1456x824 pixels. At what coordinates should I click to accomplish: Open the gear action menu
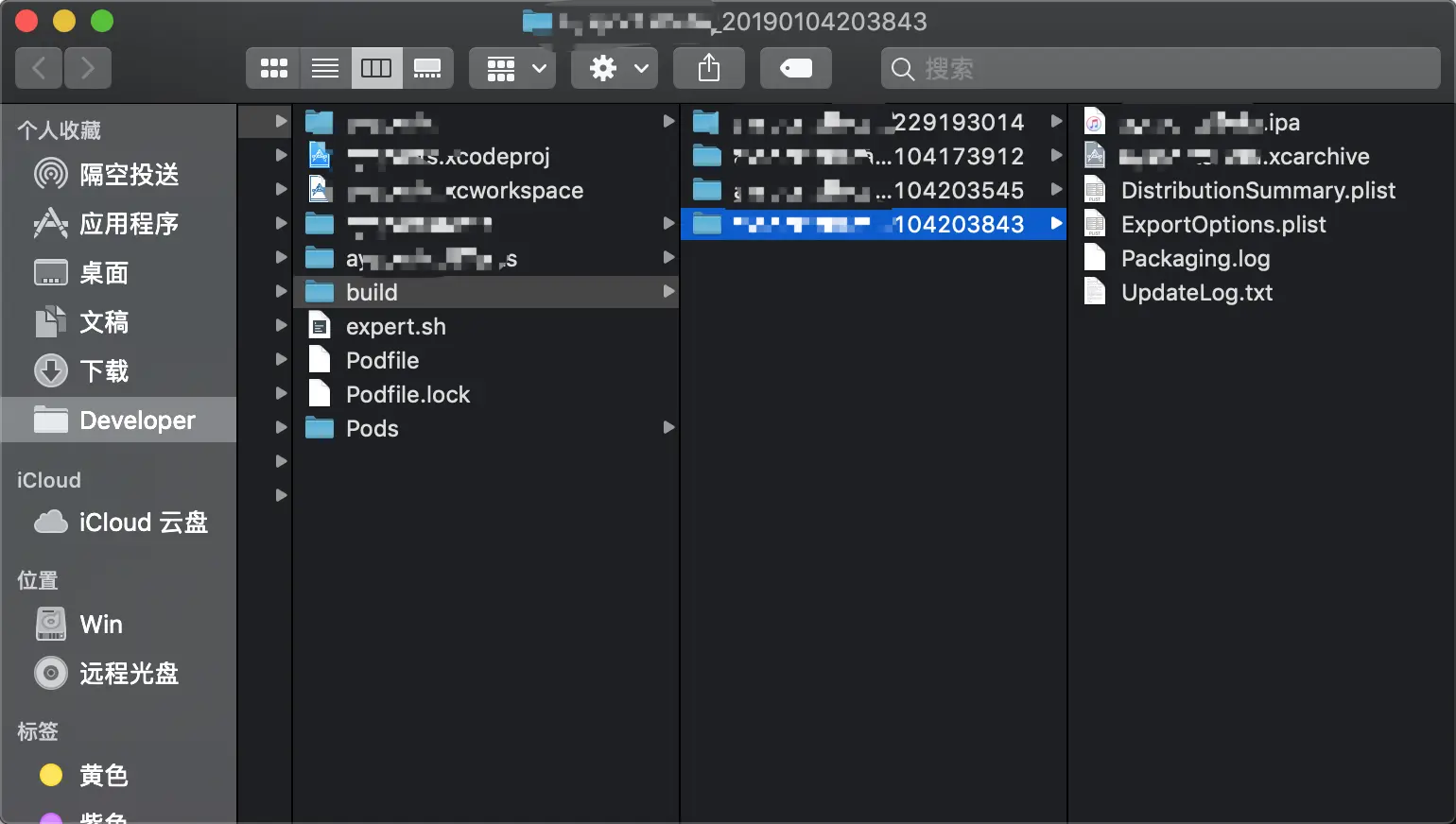pos(615,68)
